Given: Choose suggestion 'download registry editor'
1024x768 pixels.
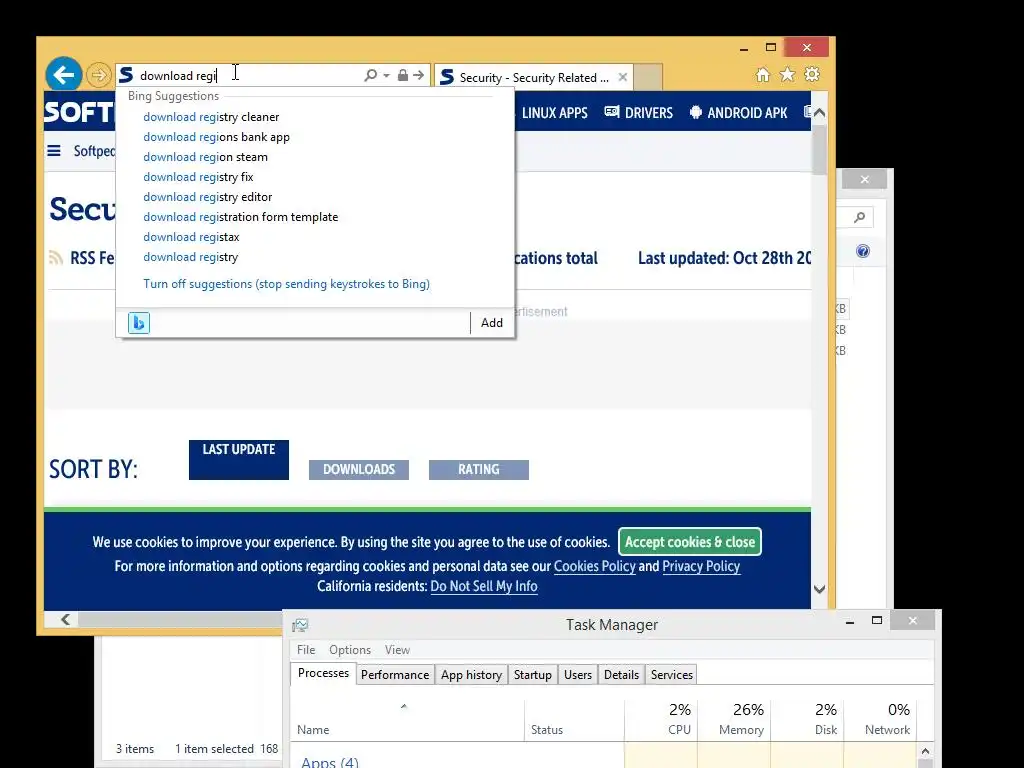Looking at the screenshot, I should (208, 197).
